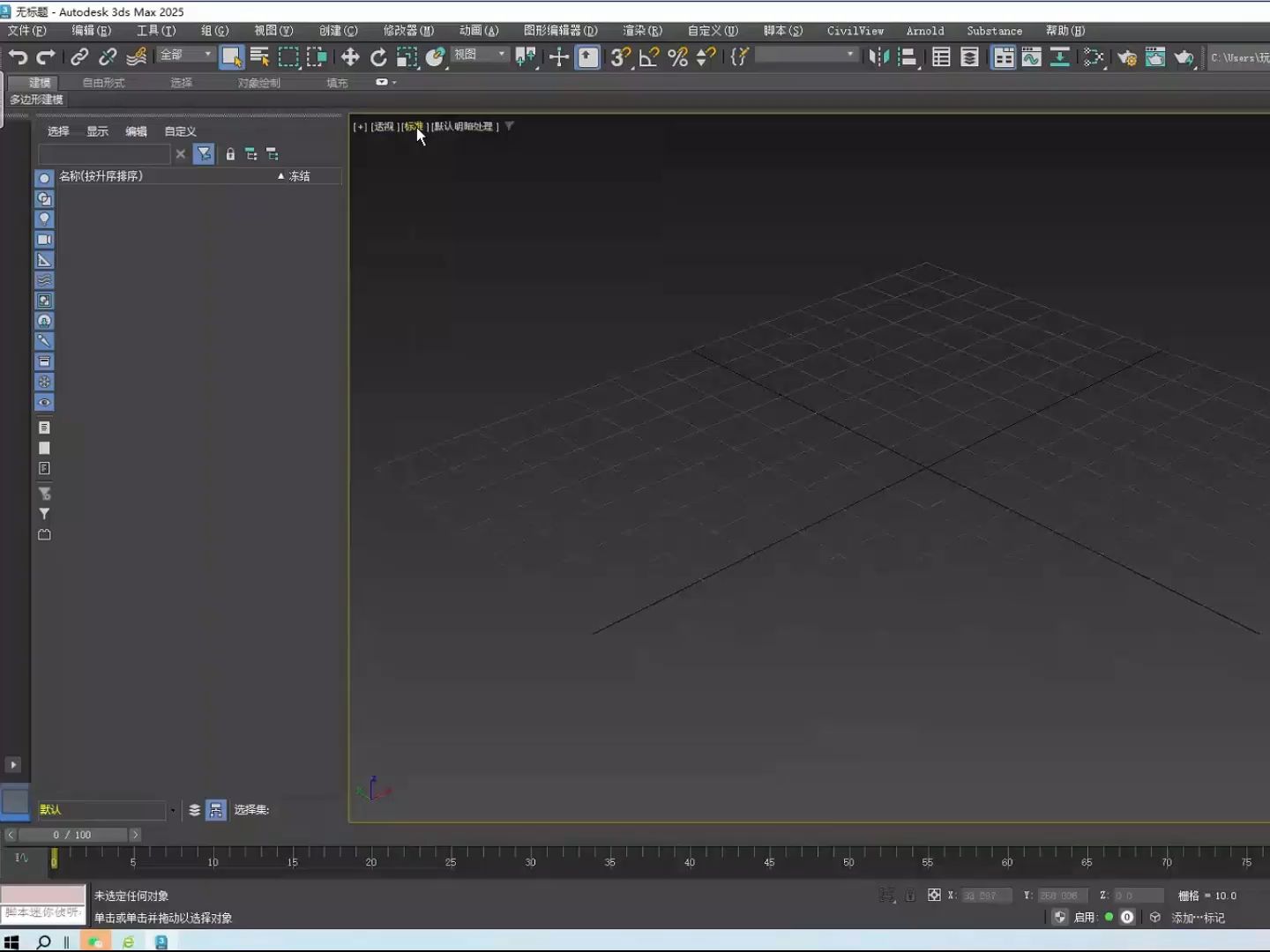Open the Select by Name window
The height and width of the screenshot is (952, 1270).
[259, 56]
